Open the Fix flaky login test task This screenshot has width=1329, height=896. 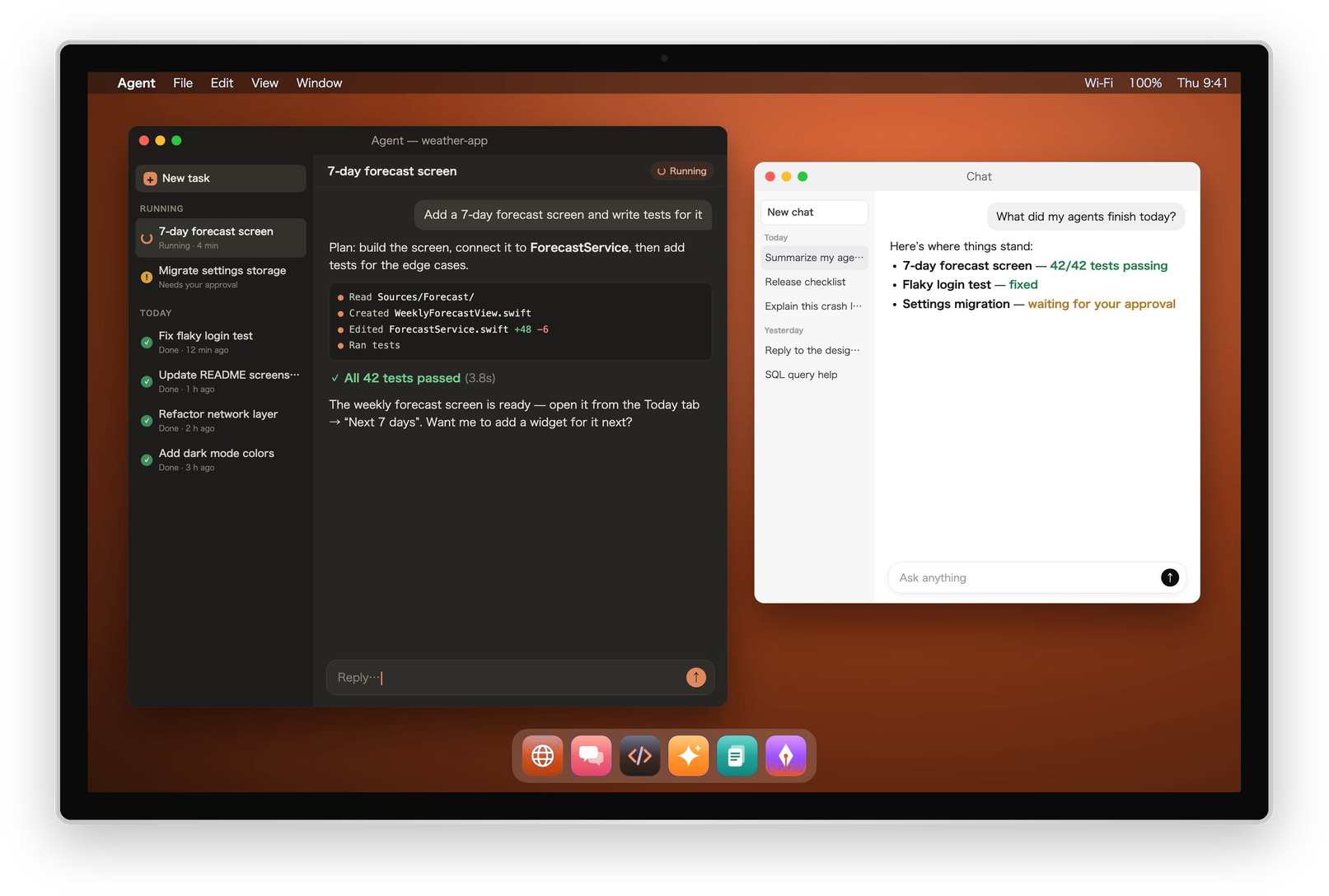tap(221, 342)
